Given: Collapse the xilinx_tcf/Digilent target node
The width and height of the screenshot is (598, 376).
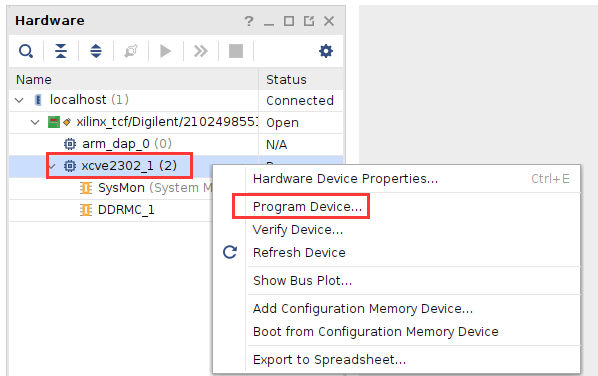Looking at the screenshot, I should click(x=35, y=122).
